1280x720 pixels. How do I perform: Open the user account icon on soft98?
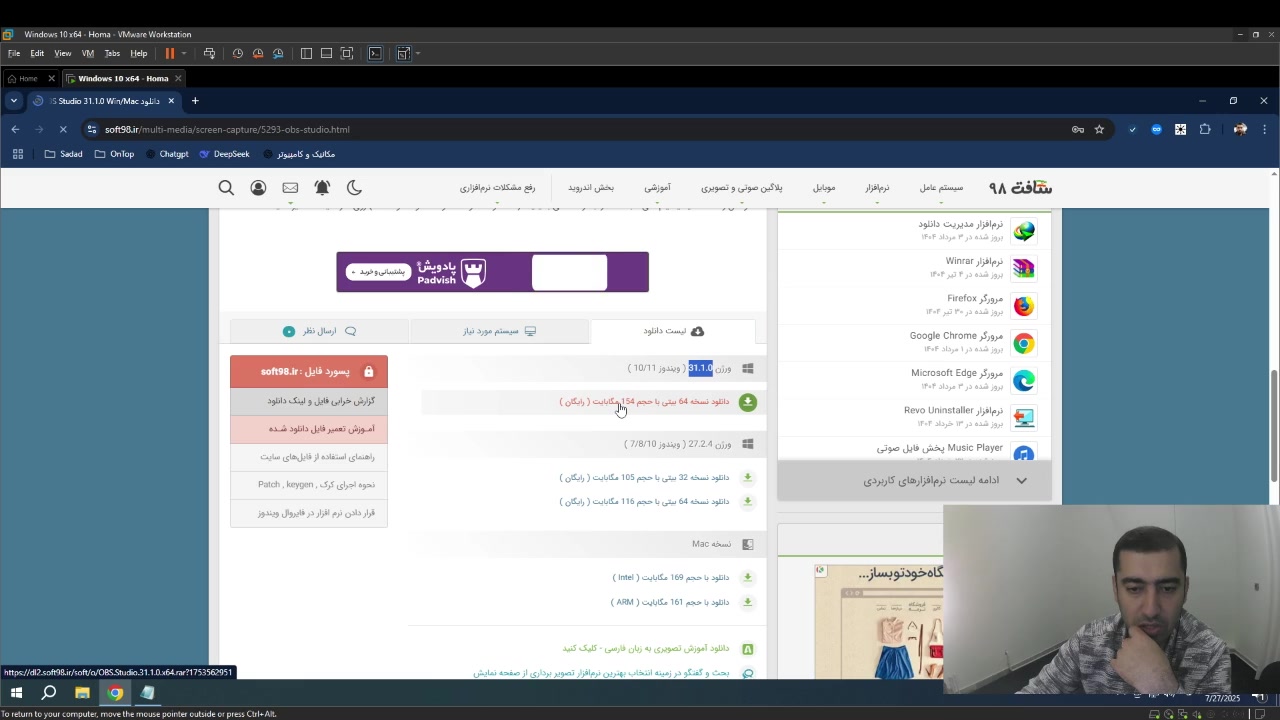pos(258,188)
